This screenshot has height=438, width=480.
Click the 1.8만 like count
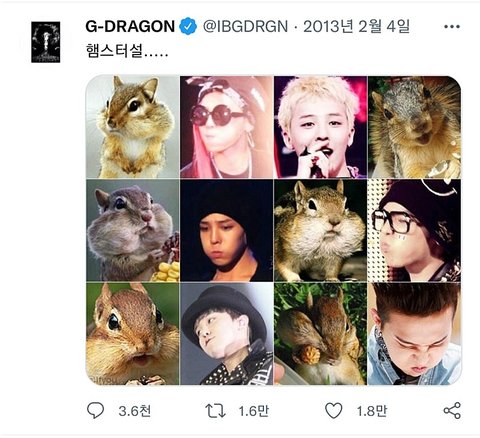372,411
